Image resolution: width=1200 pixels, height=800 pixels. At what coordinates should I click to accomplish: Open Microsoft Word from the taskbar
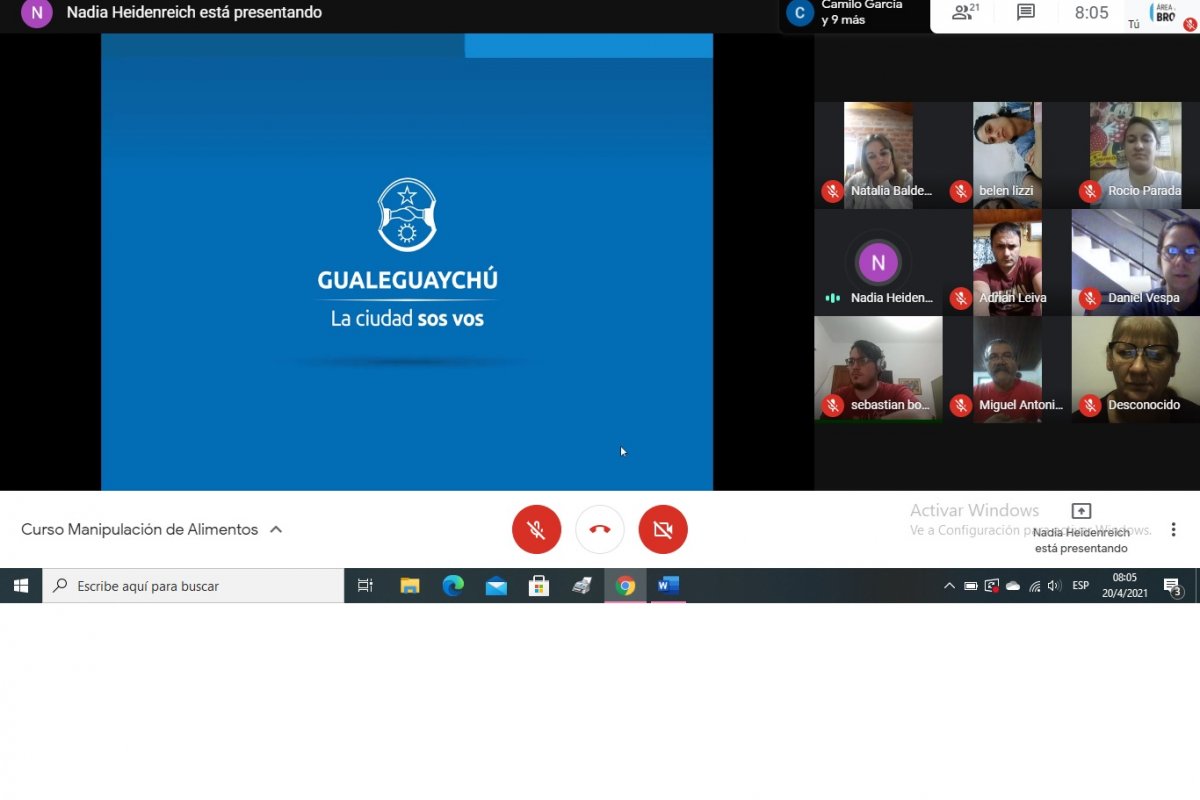coord(668,586)
